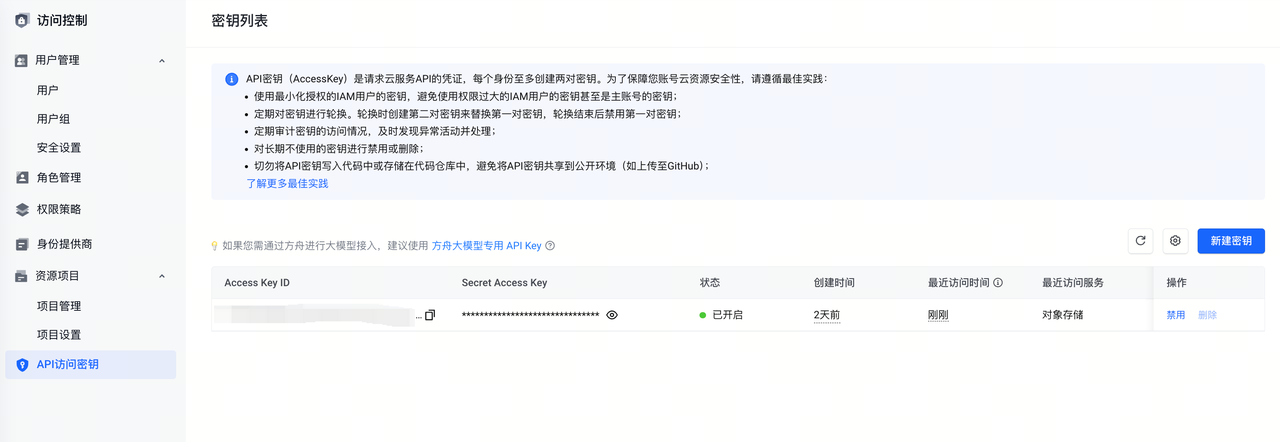Screen dimensions: 1280x442
Task: Open 用户组 in the sidebar
Action: (54, 119)
